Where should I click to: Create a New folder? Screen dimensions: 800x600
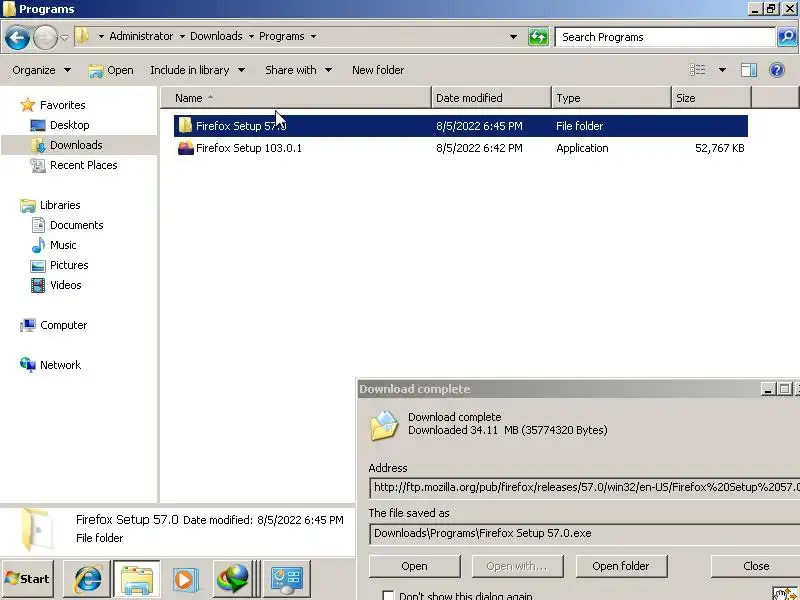click(378, 70)
